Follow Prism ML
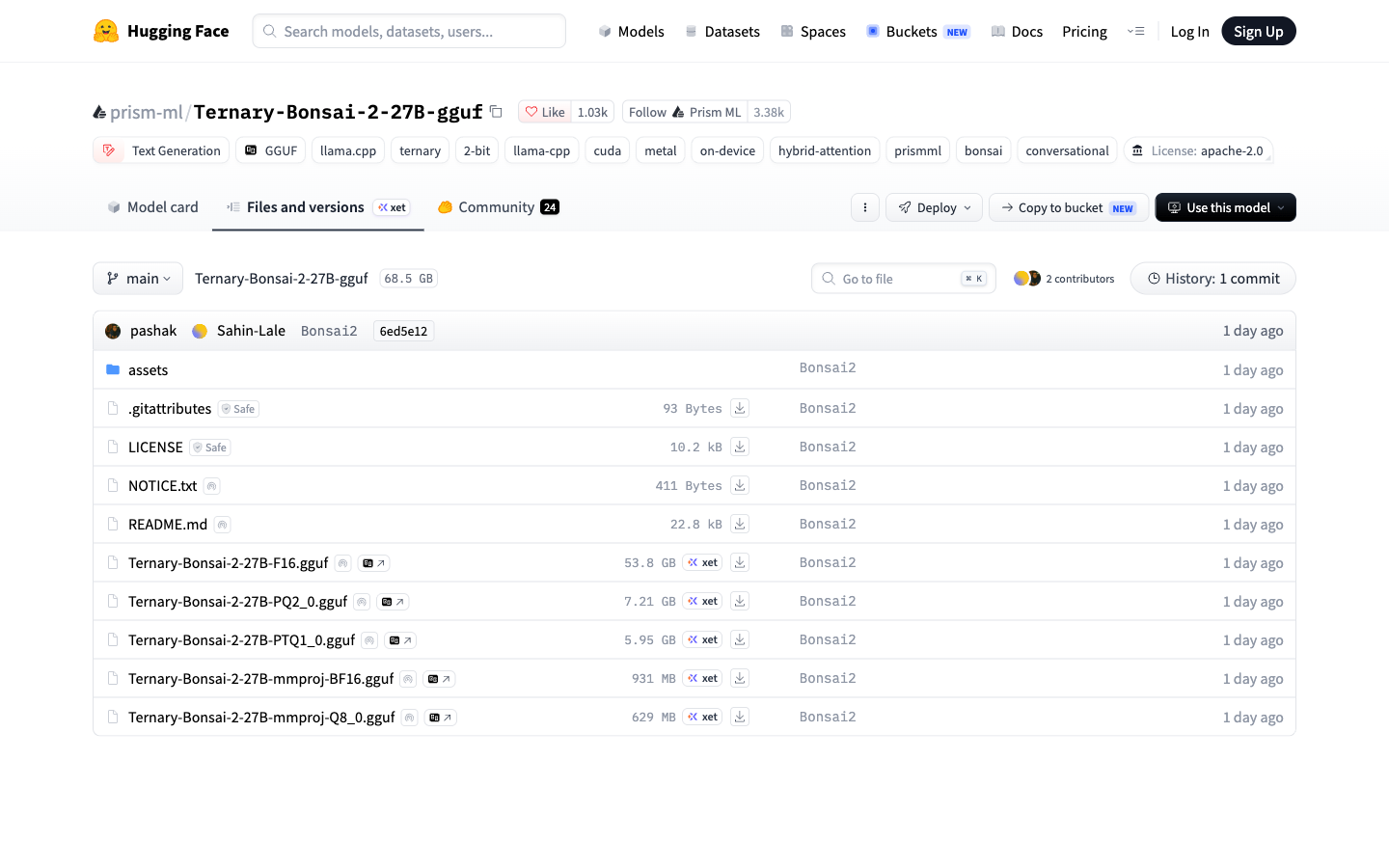 pos(685,112)
